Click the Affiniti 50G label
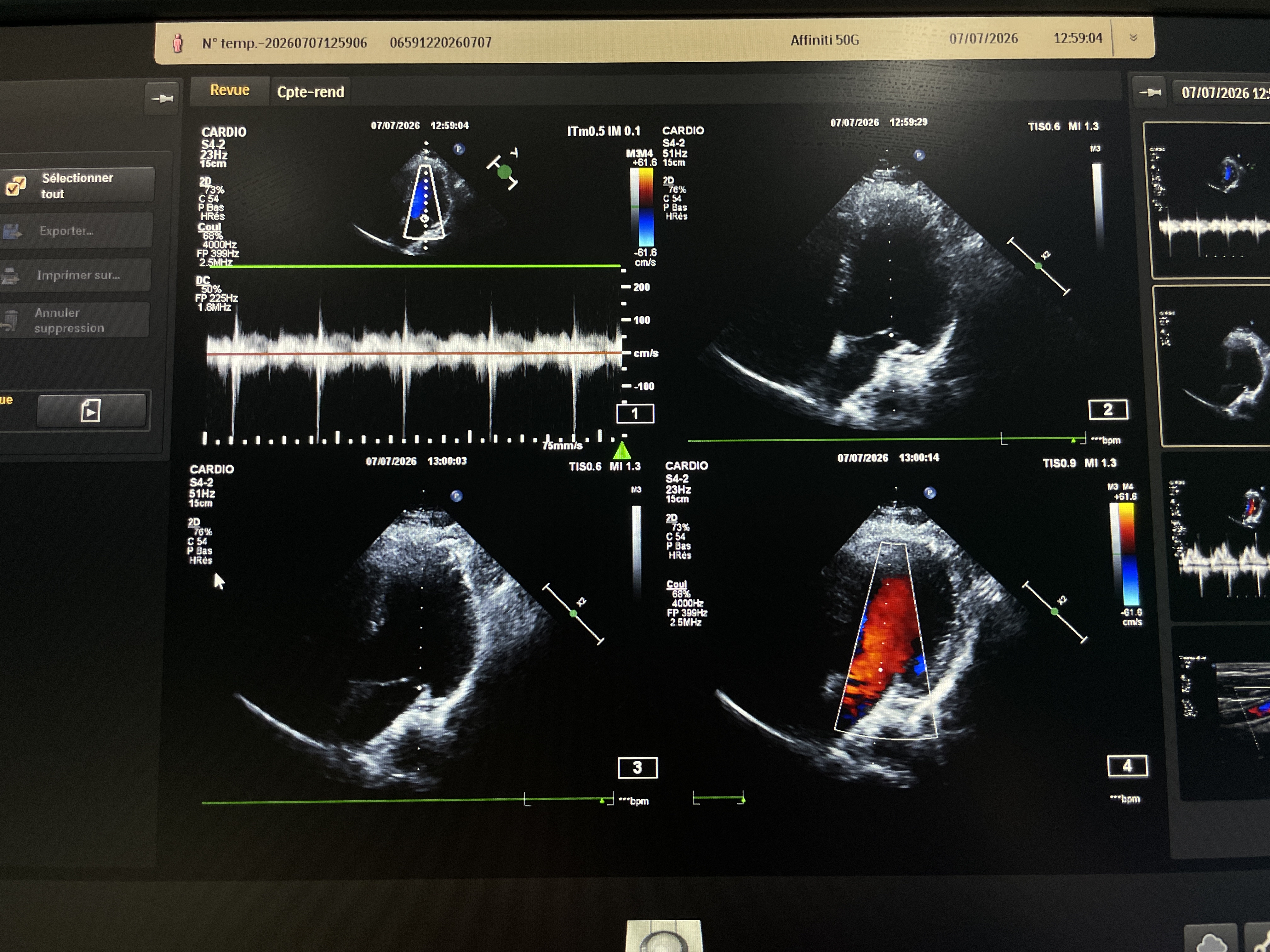This screenshot has height=952, width=1270. [825, 40]
